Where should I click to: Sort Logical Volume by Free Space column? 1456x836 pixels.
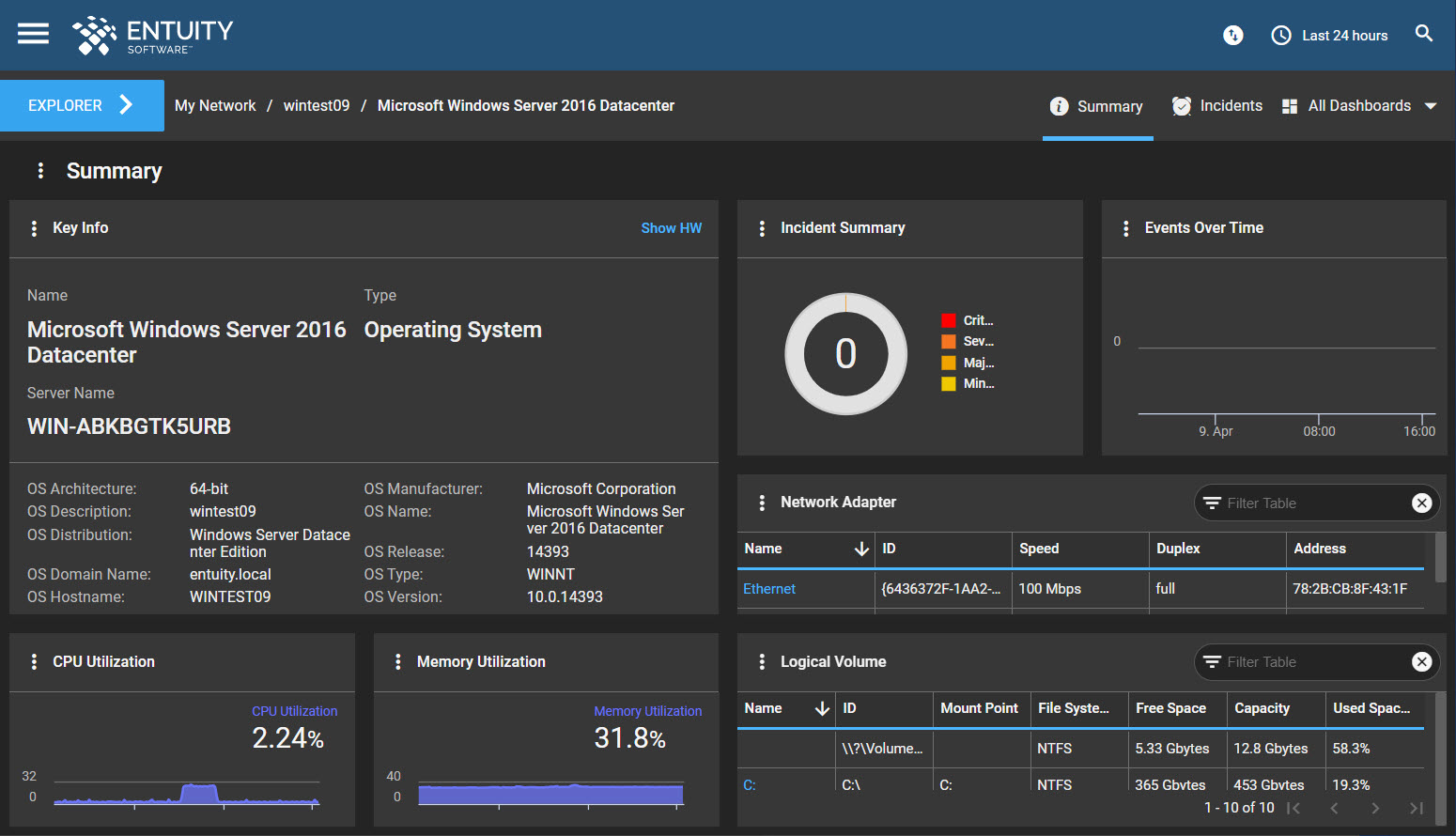pos(1178,708)
